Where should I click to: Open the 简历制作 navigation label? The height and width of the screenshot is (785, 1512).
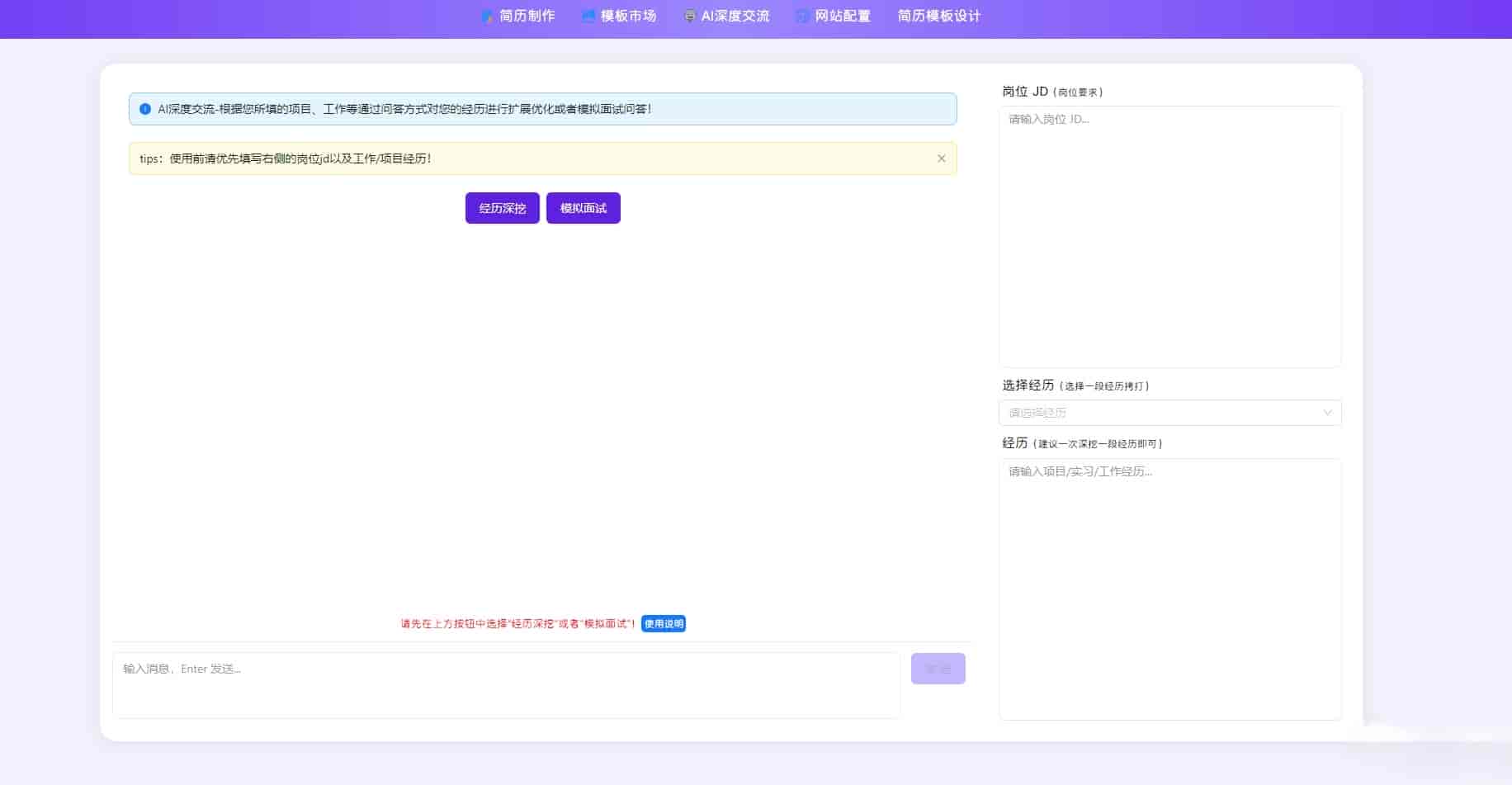pyautogui.click(x=527, y=17)
